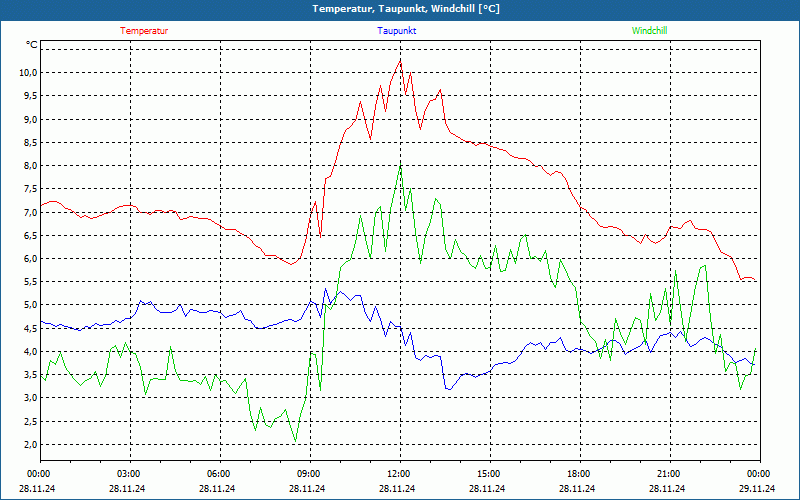
Task: Click the red temperature curve's highest peak
Action: point(400,60)
